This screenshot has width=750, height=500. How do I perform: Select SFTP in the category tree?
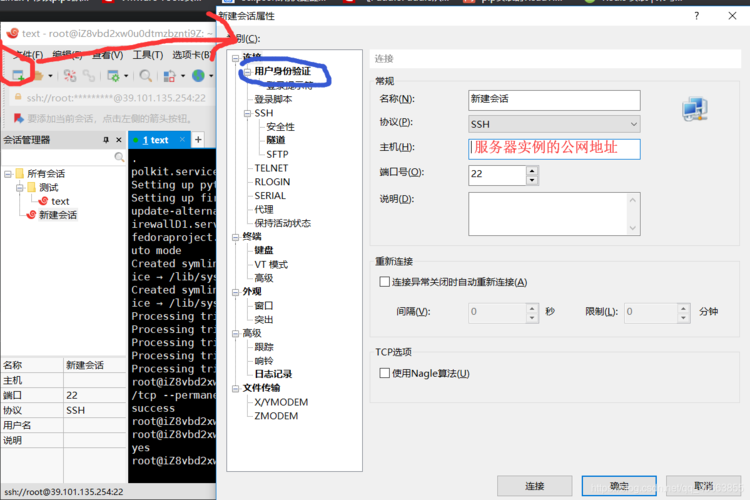[277, 154]
